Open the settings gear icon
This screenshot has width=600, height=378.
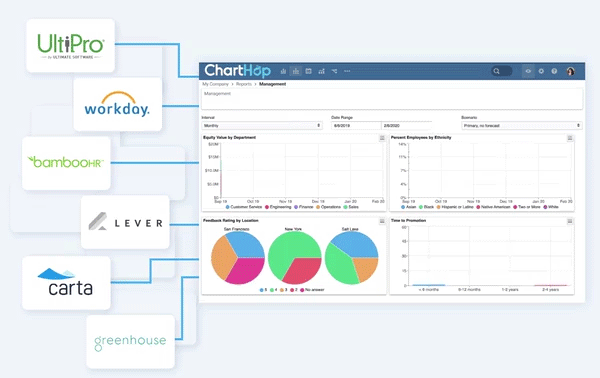(541, 71)
